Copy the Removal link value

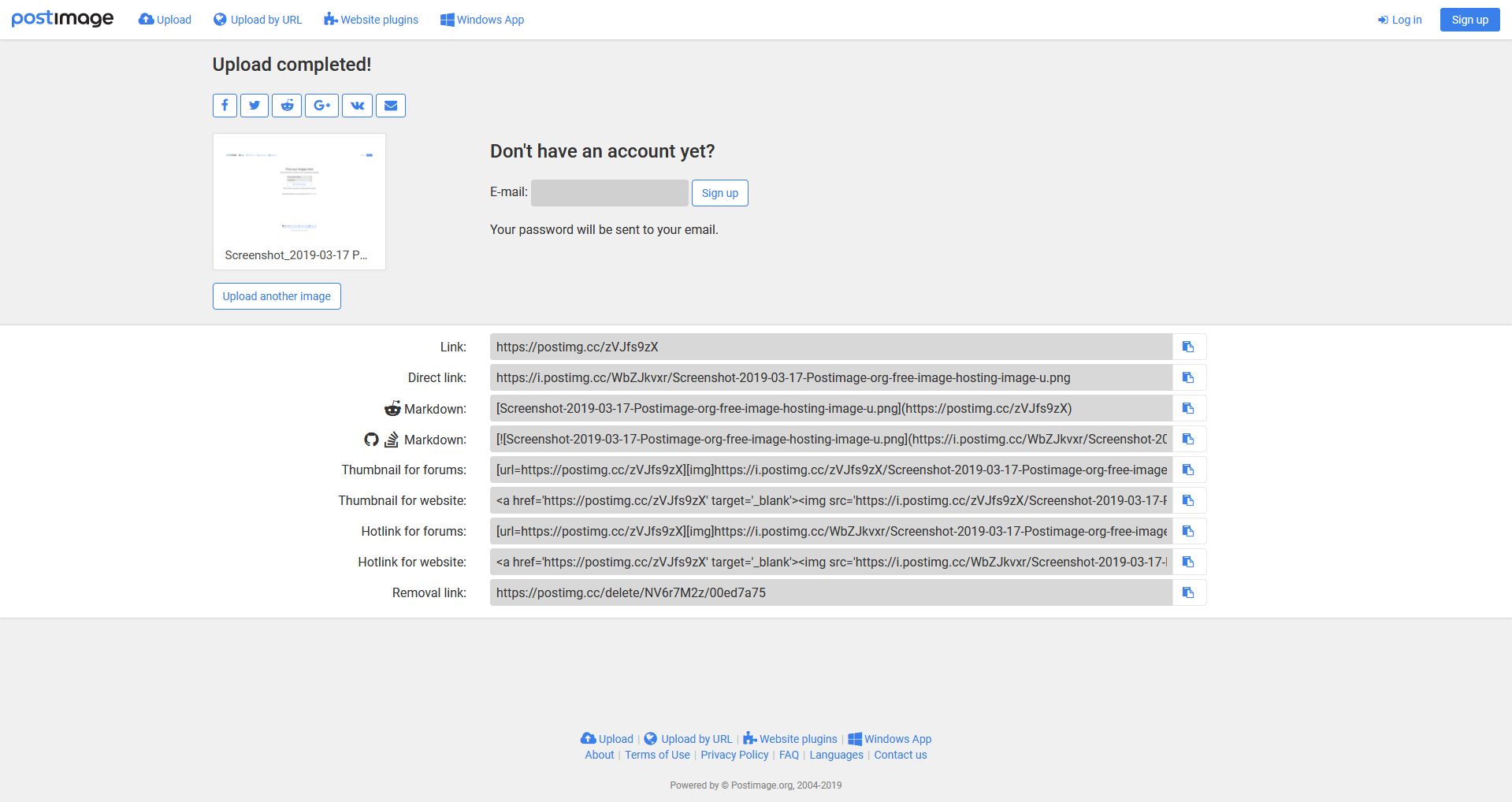(1189, 592)
